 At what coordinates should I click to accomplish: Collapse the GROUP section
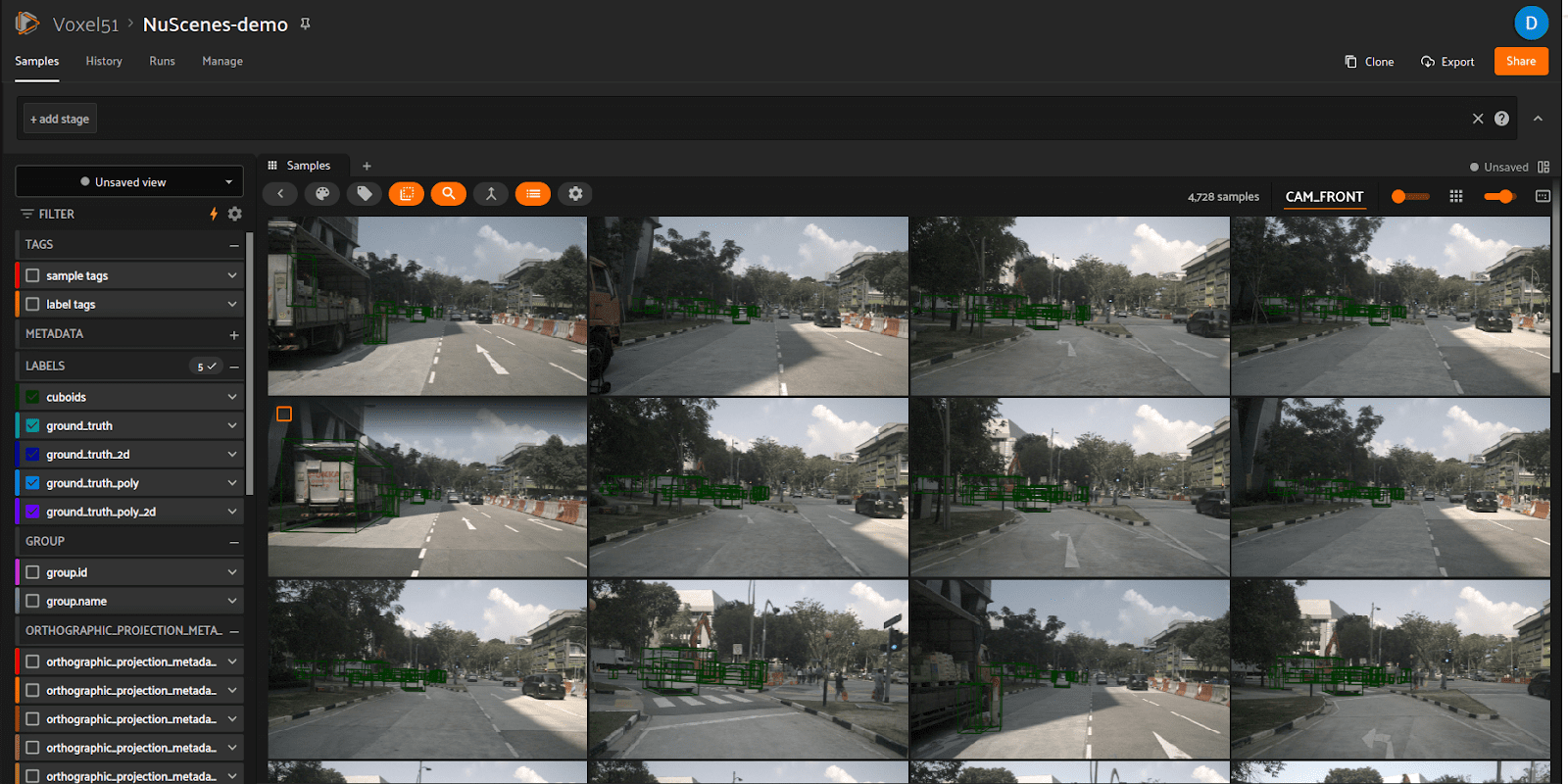[x=234, y=542]
